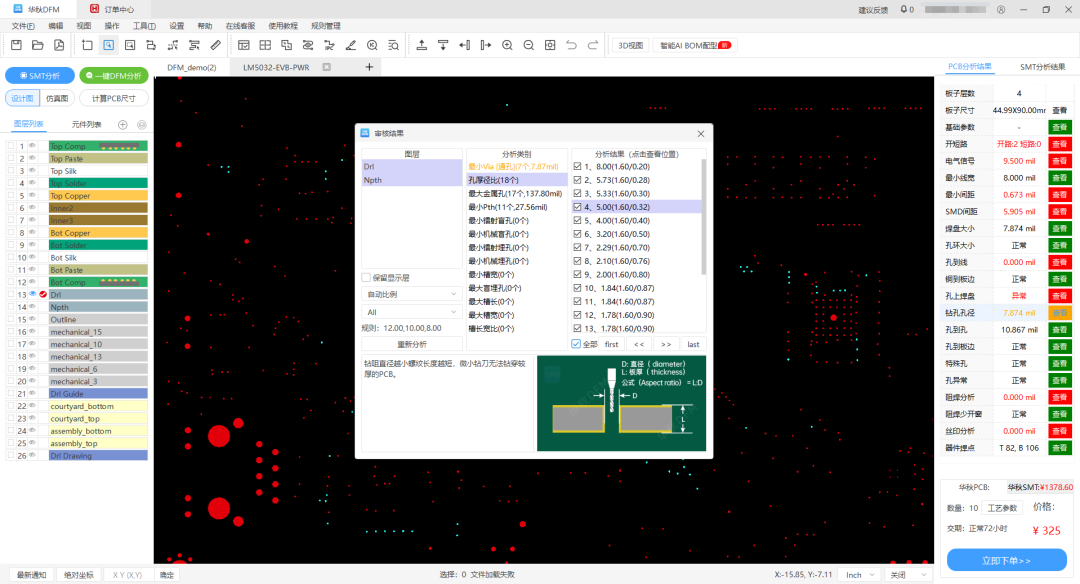Screen dimensions: 1080x584
Task: Click the move layer down arrow icon
Action: (443, 45)
